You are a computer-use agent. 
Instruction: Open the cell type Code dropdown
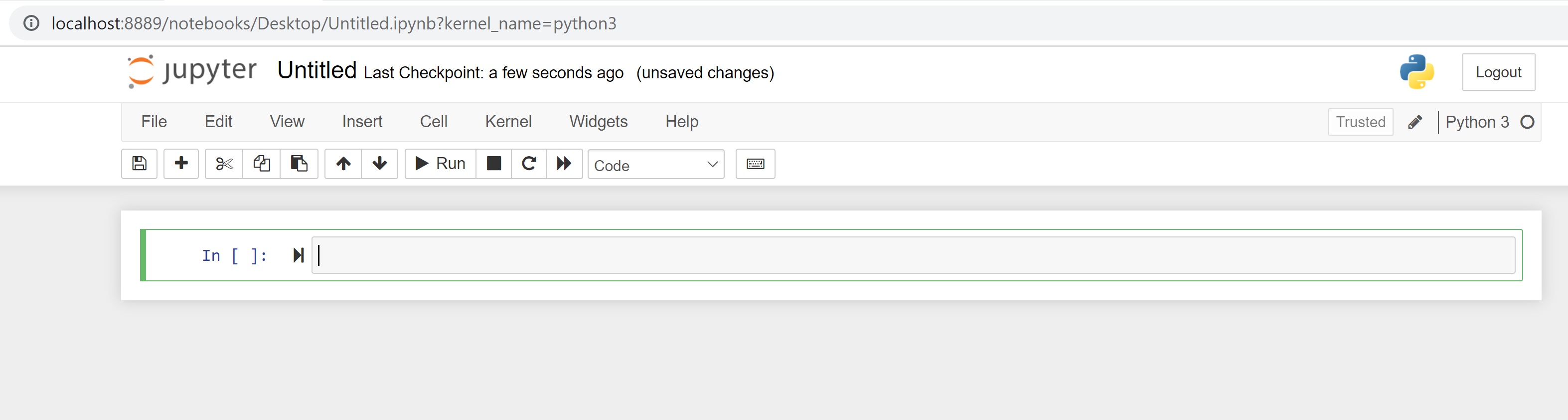tap(655, 165)
